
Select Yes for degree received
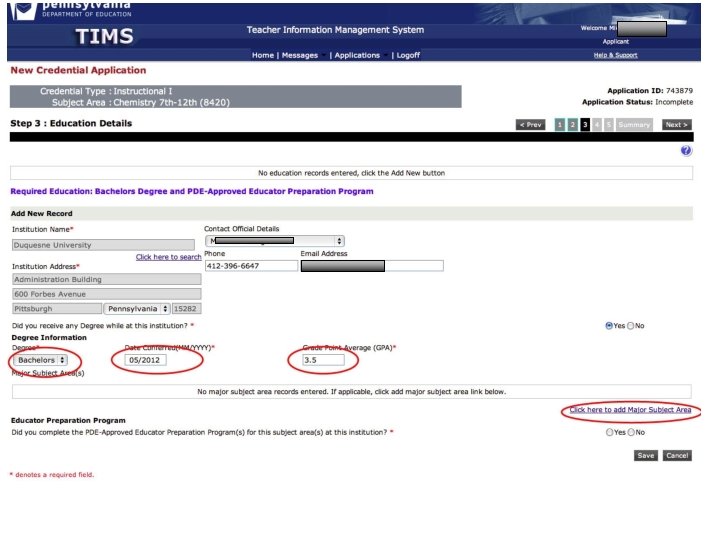click(x=609, y=326)
